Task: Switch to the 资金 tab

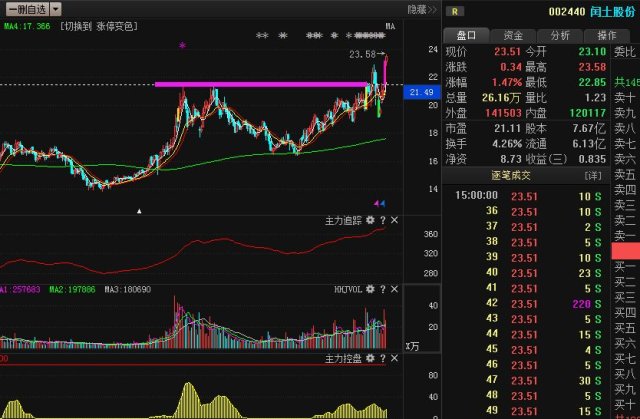Action: 513,35
